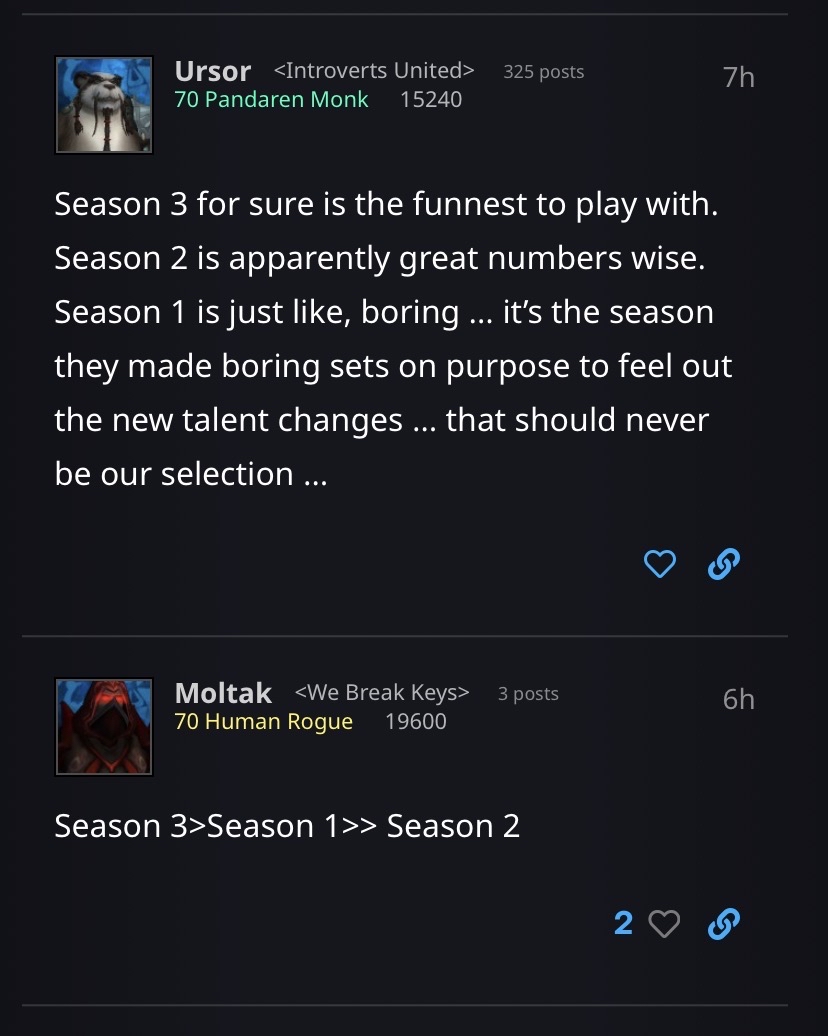828x1036 pixels.
Task: Select Moltak's "Season 3>Season 1>> Season 2" text
Action: pos(287,826)
